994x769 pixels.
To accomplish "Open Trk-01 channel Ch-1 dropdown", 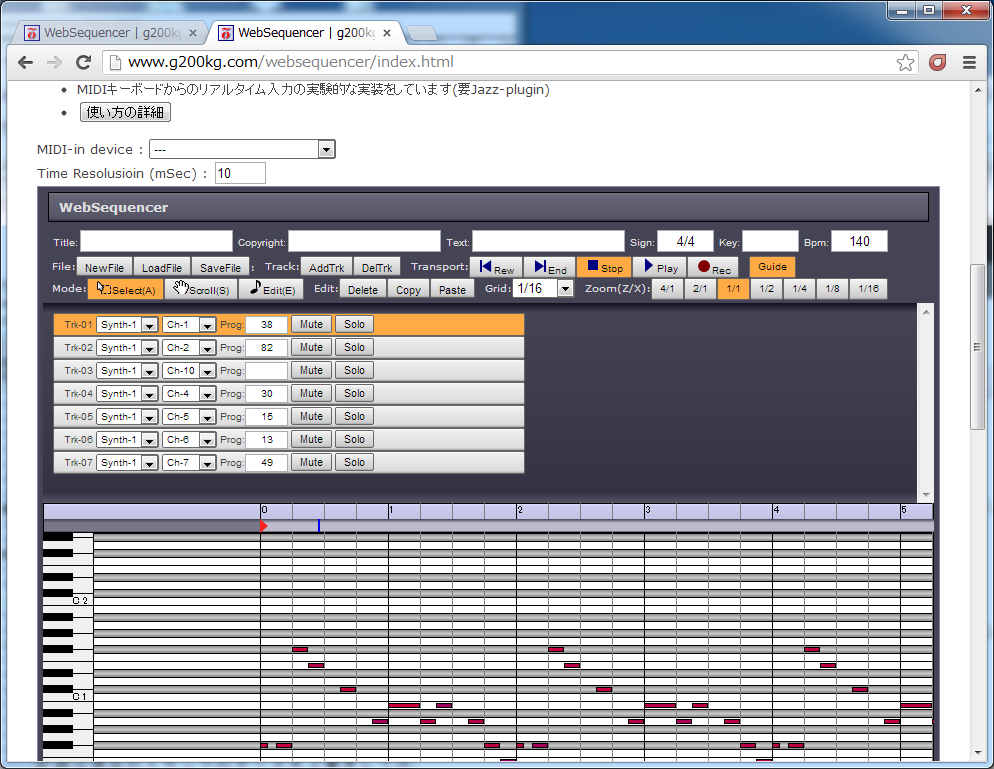I will tap(189, 325).
